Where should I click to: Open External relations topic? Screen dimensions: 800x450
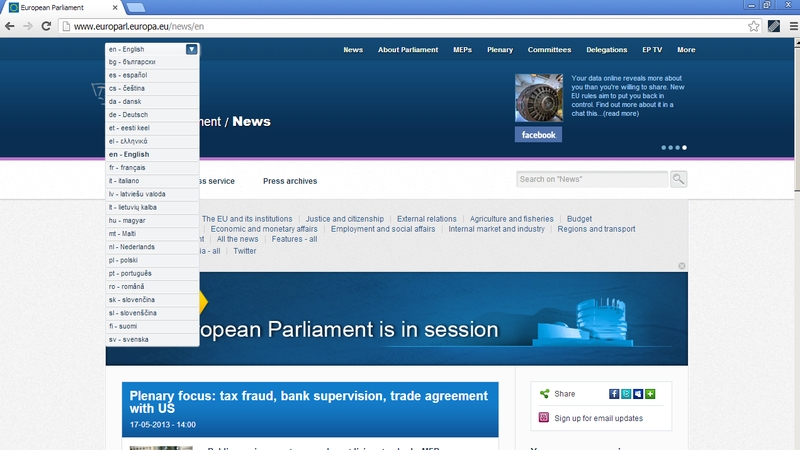tap(427, 219)
